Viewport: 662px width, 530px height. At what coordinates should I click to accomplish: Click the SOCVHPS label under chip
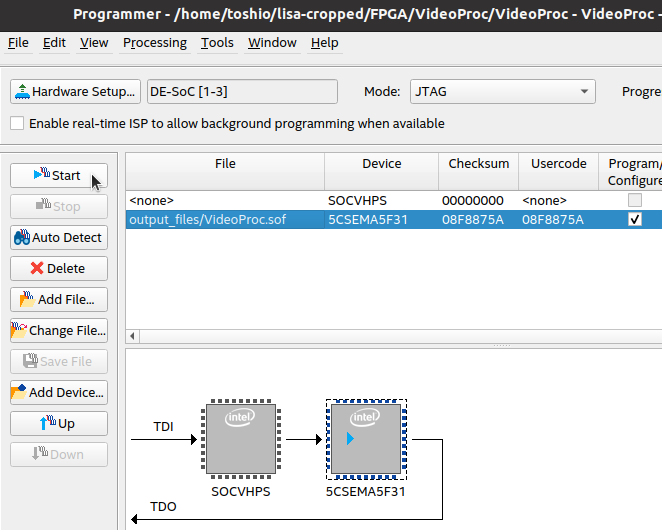[x=241, y=492]
